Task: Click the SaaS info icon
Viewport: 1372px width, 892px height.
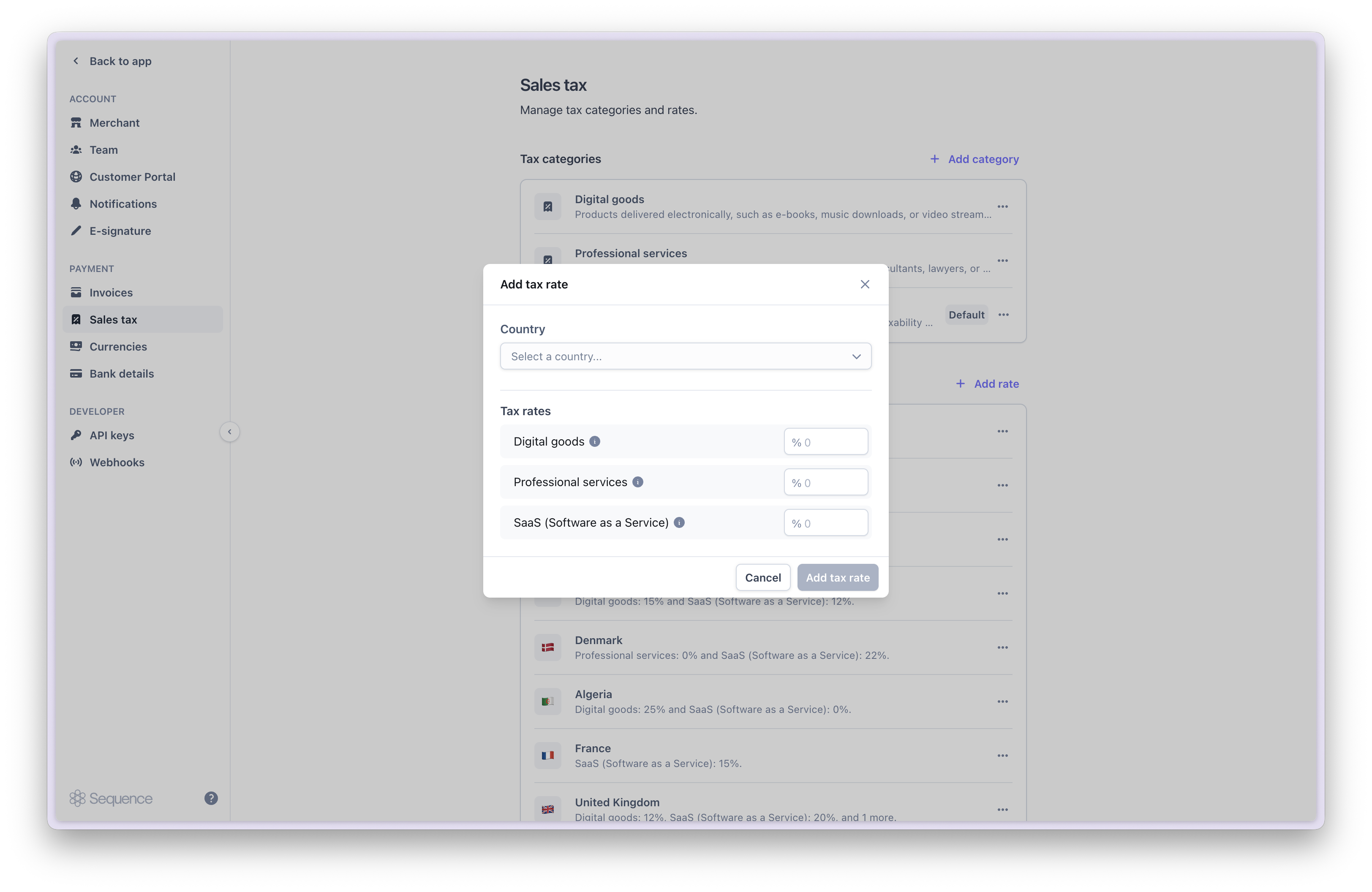Action: (x=679, y=522)
